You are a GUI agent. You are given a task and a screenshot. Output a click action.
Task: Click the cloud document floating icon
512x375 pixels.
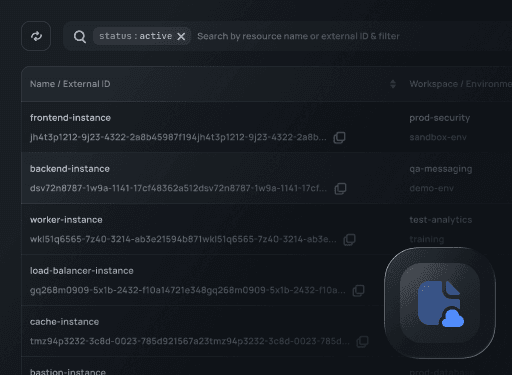440,303
